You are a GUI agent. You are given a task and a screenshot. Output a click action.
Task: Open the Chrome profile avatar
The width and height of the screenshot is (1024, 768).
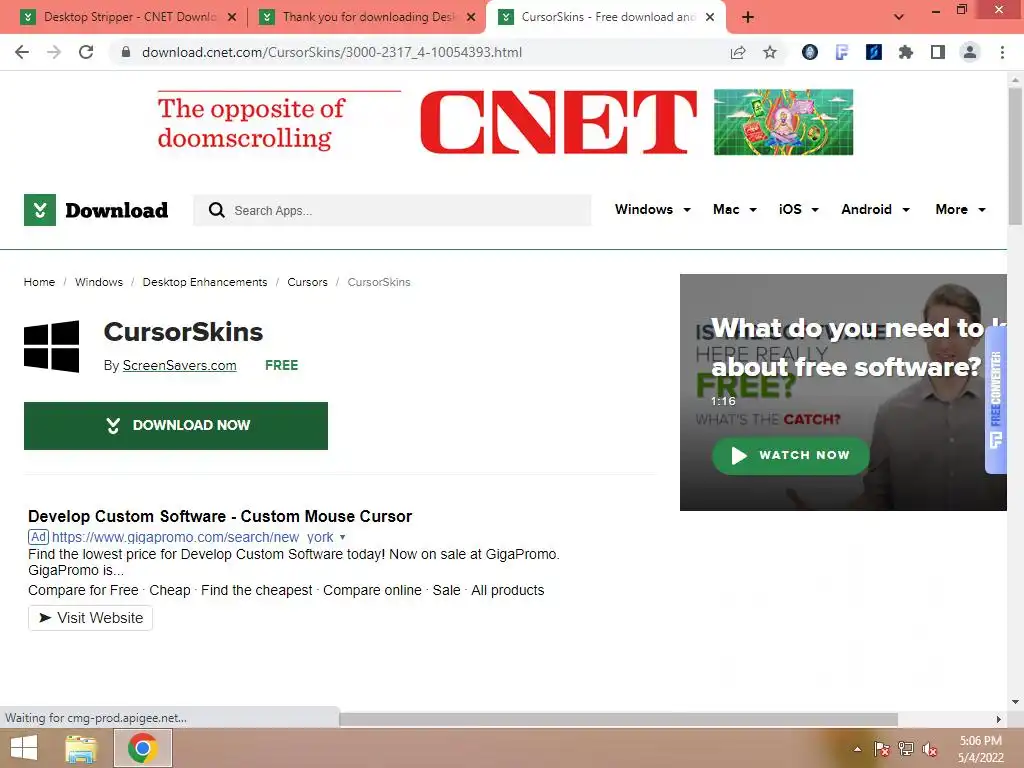970,52
